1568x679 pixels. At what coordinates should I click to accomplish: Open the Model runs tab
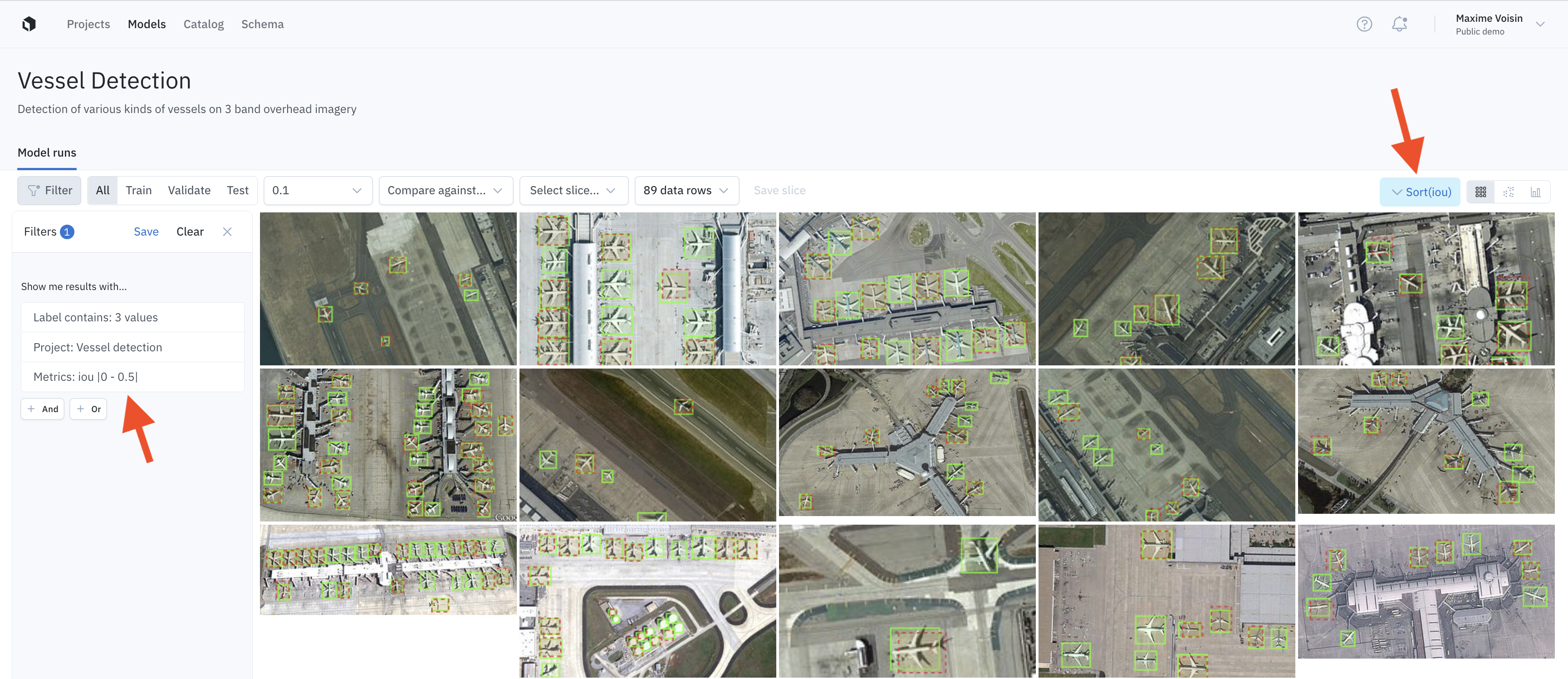click(x=47, y=153)
